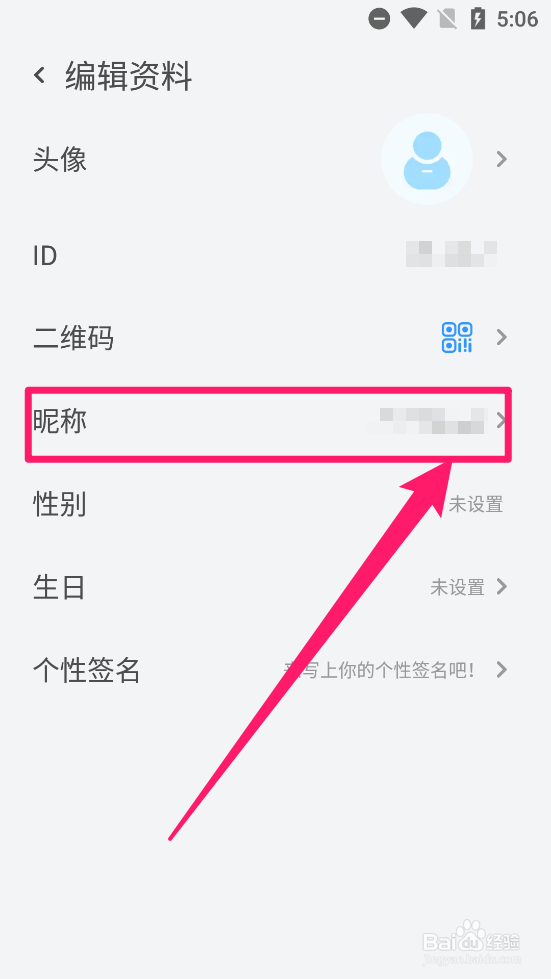Expand the chevron in the 头像 row

coord(501,160)
